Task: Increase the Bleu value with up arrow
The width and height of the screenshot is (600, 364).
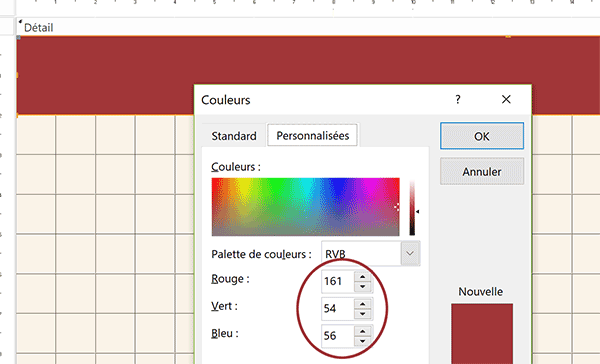Action: pyautogui.click(x=362, y=331)
